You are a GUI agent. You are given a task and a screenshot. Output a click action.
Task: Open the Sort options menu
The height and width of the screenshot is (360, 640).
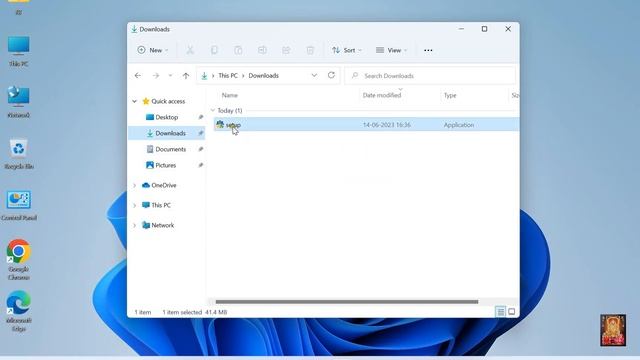(x=347, y=50)
